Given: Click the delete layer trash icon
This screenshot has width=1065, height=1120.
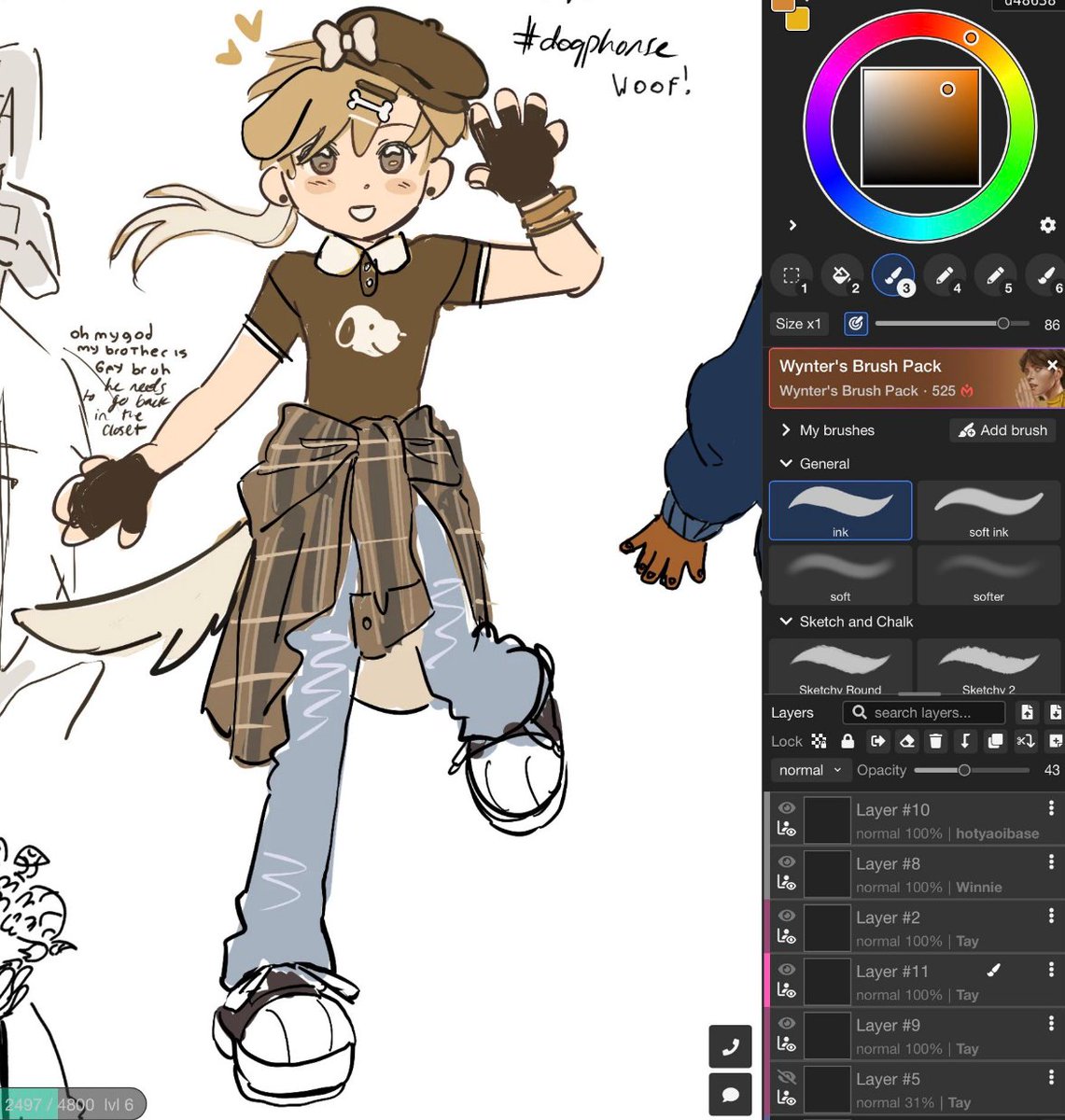Looking at the screenshot, I should tap(935, 741).
